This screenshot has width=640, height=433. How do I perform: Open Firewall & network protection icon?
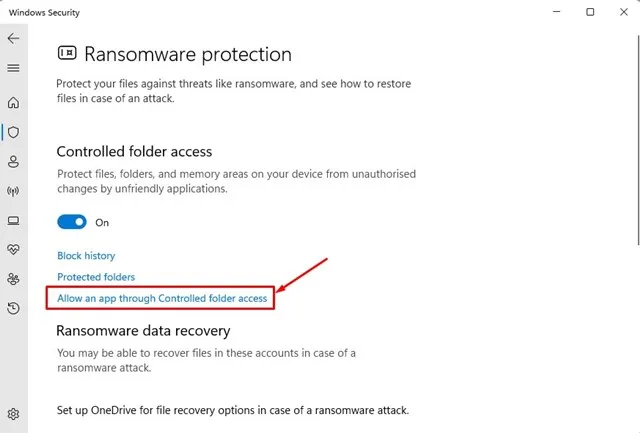point(13,191)
